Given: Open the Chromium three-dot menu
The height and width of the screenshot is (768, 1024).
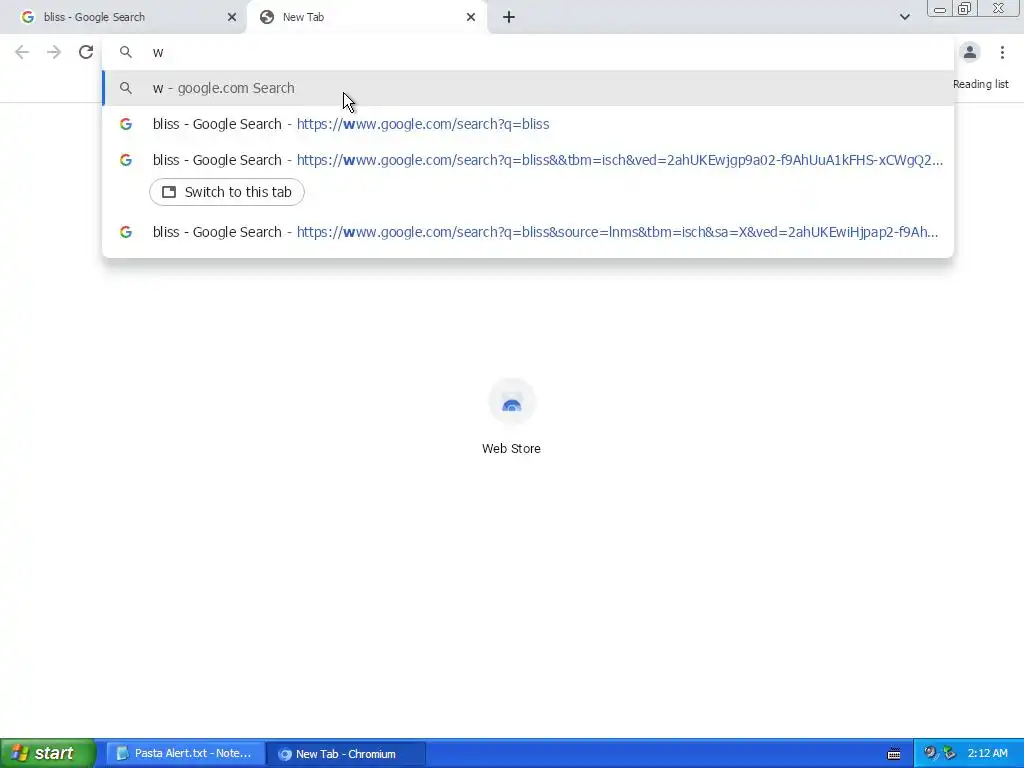Looking at the screenshot, I should tap(1002, 52).
